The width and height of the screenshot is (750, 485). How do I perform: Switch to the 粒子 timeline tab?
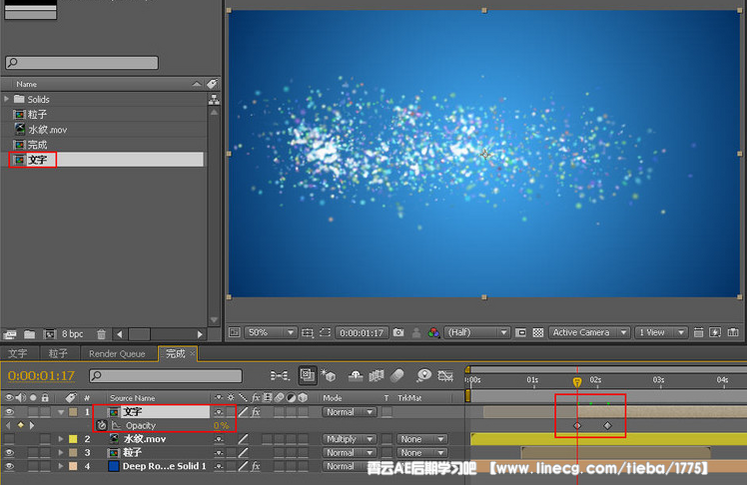coord(58,353)
